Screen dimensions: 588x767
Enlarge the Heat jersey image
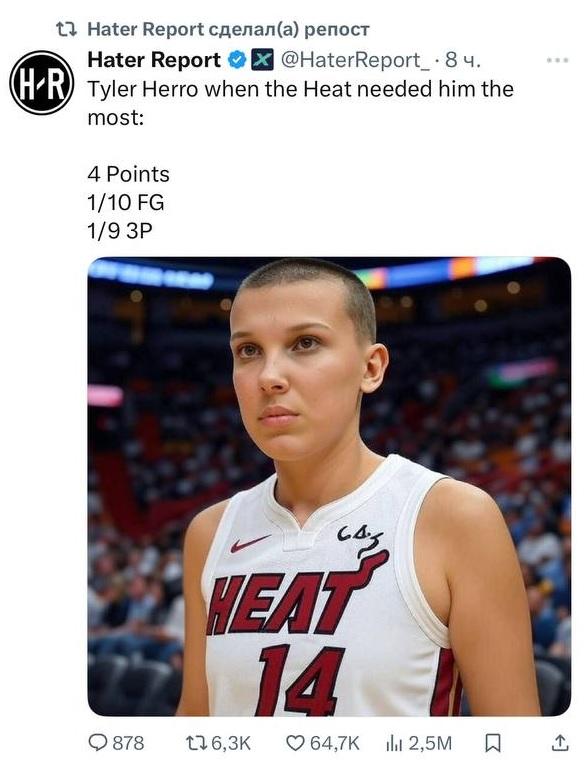tap(329, 486)
